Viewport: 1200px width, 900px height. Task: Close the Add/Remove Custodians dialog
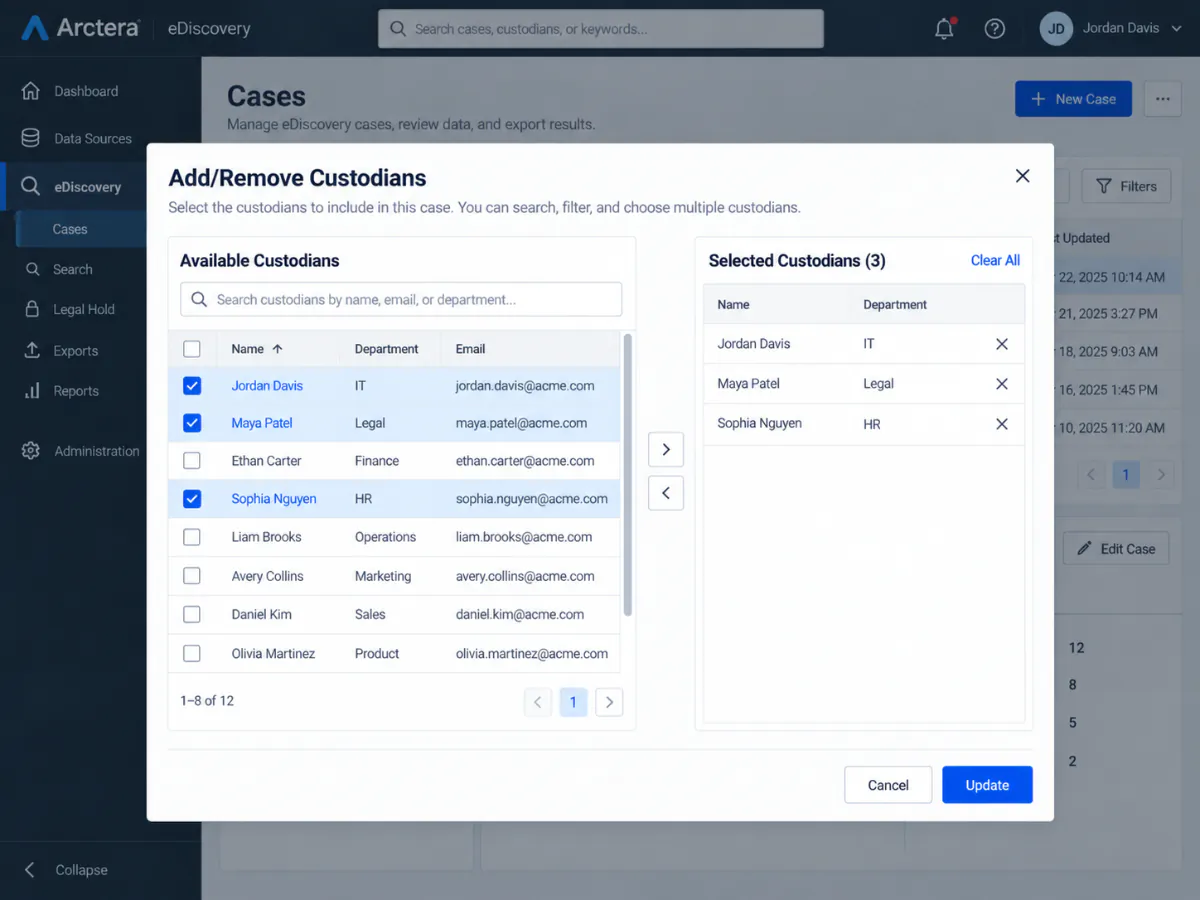(1022, 176)
